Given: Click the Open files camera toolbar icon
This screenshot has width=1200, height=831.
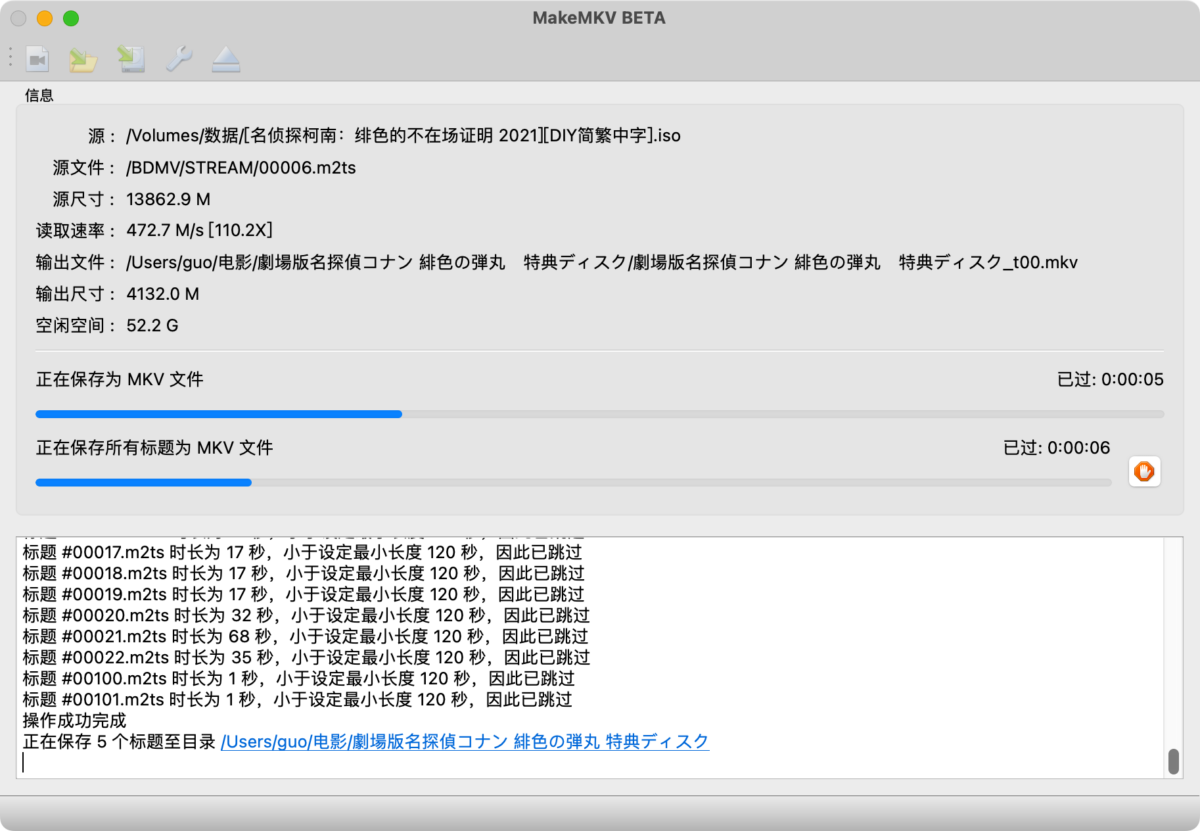Looking at the screenshot, I should [37, 60].
